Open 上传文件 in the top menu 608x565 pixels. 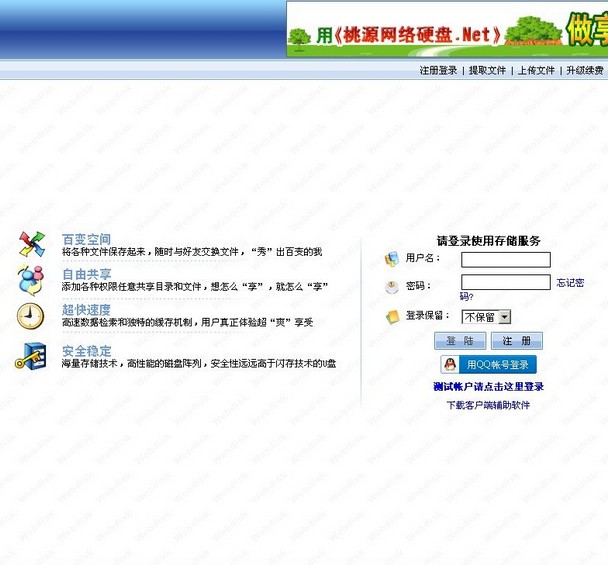(536, 71)
